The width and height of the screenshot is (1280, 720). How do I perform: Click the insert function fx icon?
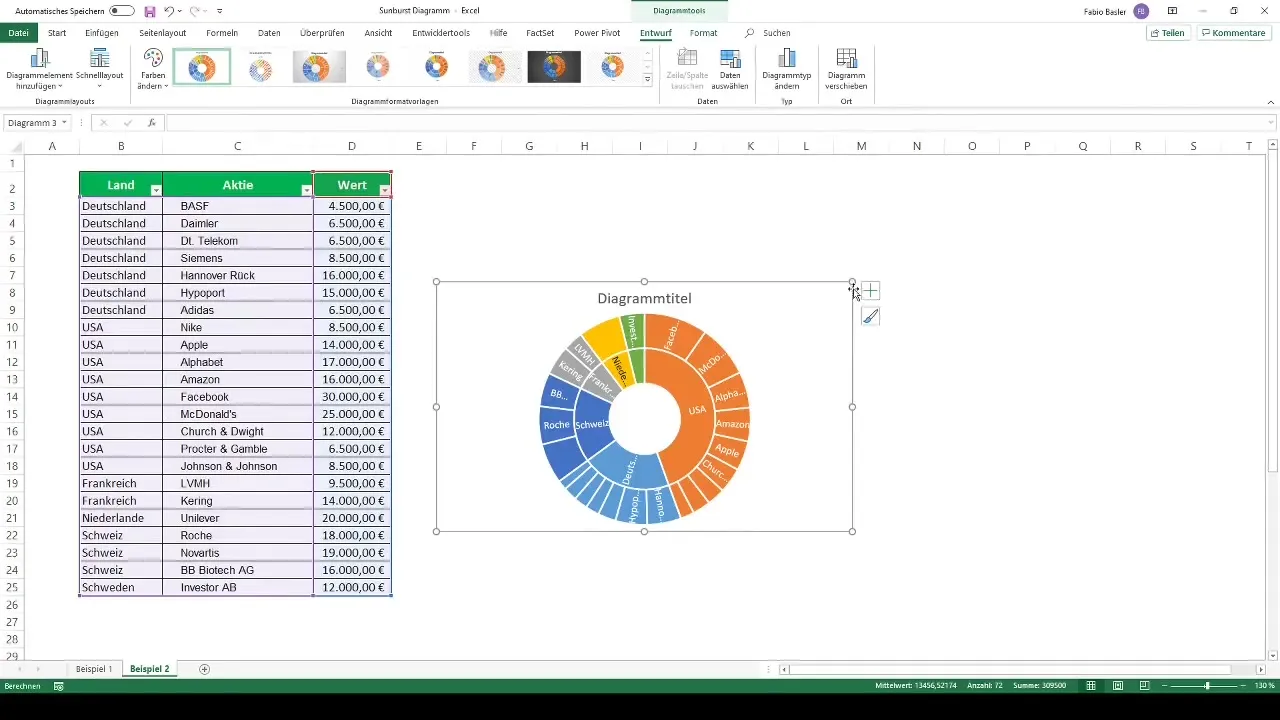152,123
